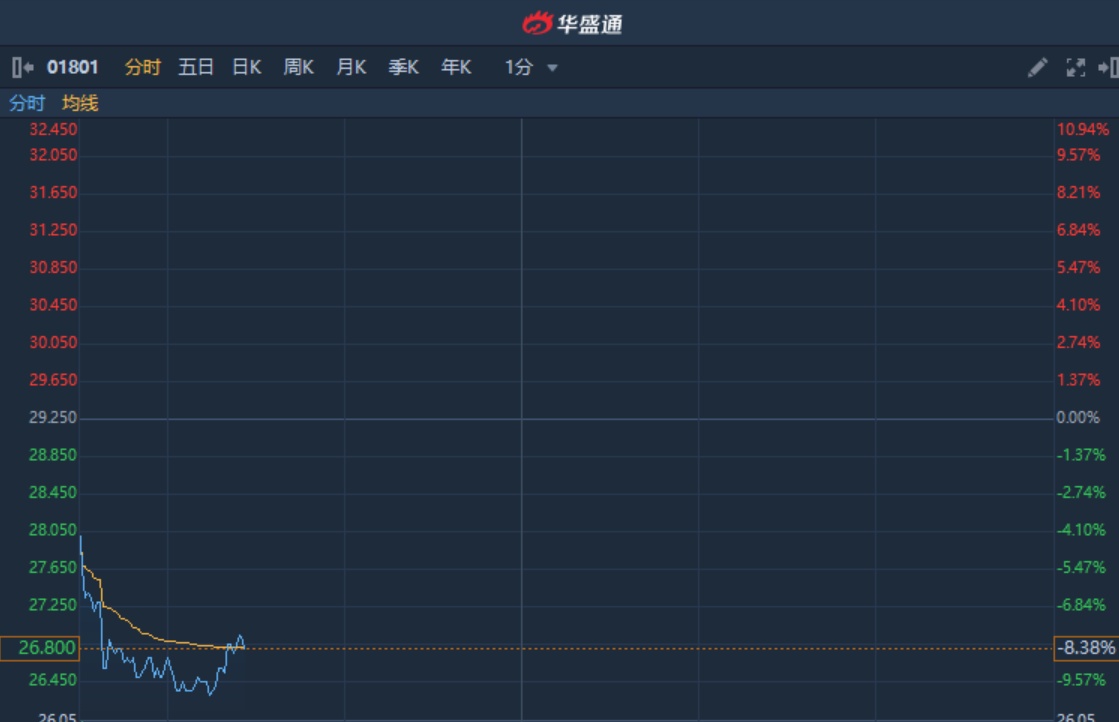Switch to the 五日 chart tab
Screen dimensions: 1119x722
(x=196, y=68)
